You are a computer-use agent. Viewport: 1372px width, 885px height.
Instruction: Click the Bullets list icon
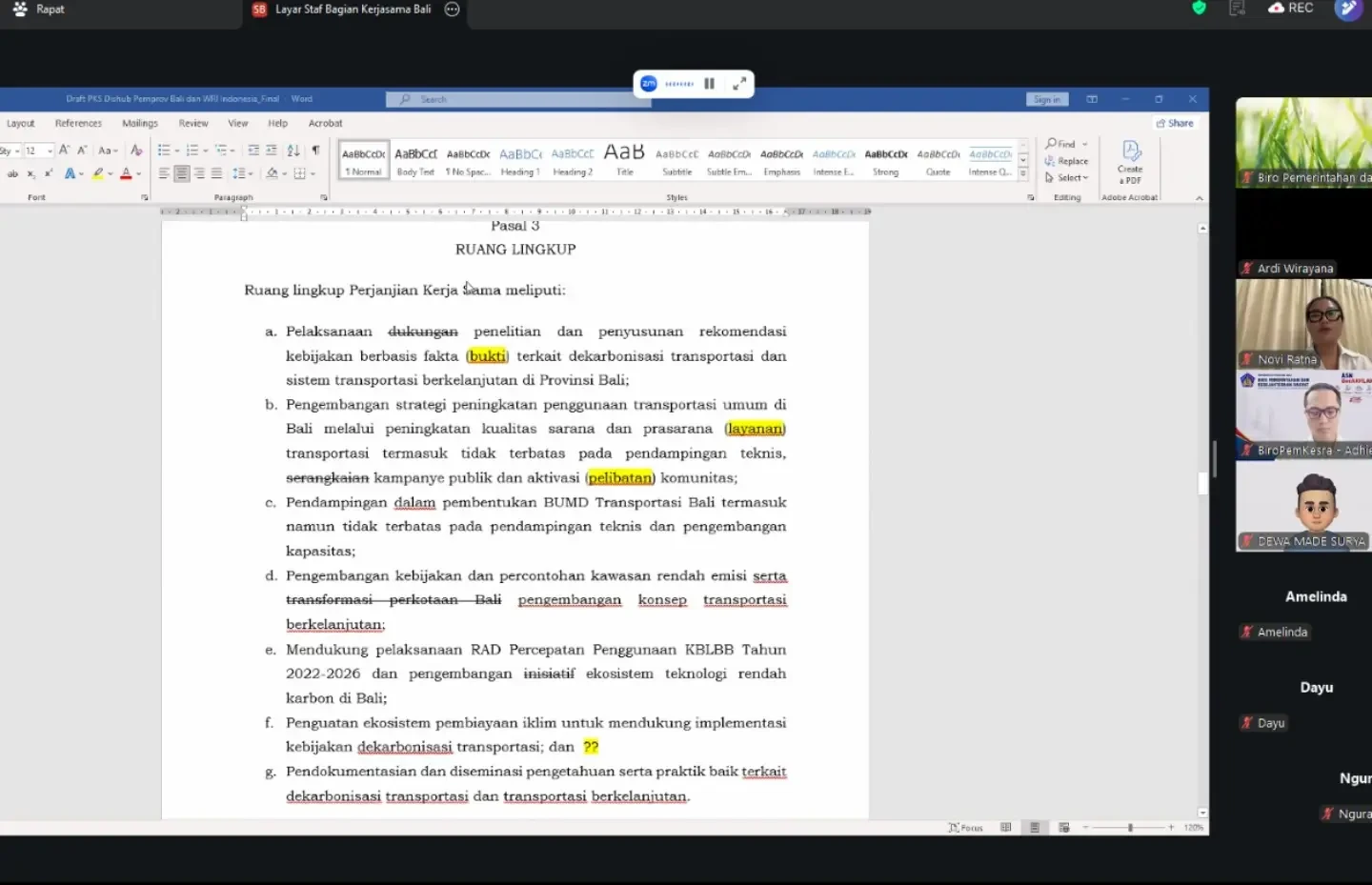coord(164,151)
